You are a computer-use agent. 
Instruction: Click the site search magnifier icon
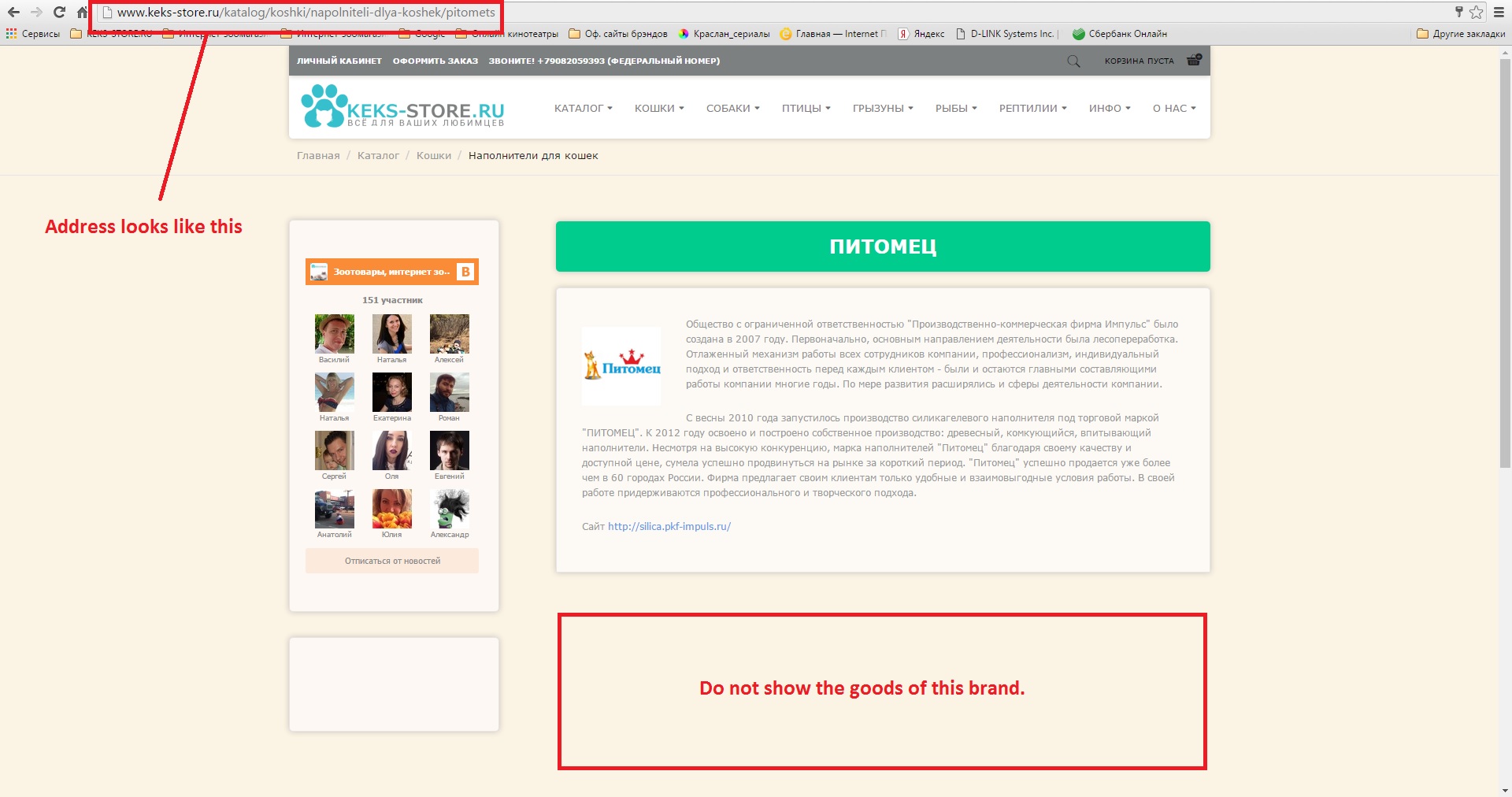pyautogui.click(x=1073, y=61)
